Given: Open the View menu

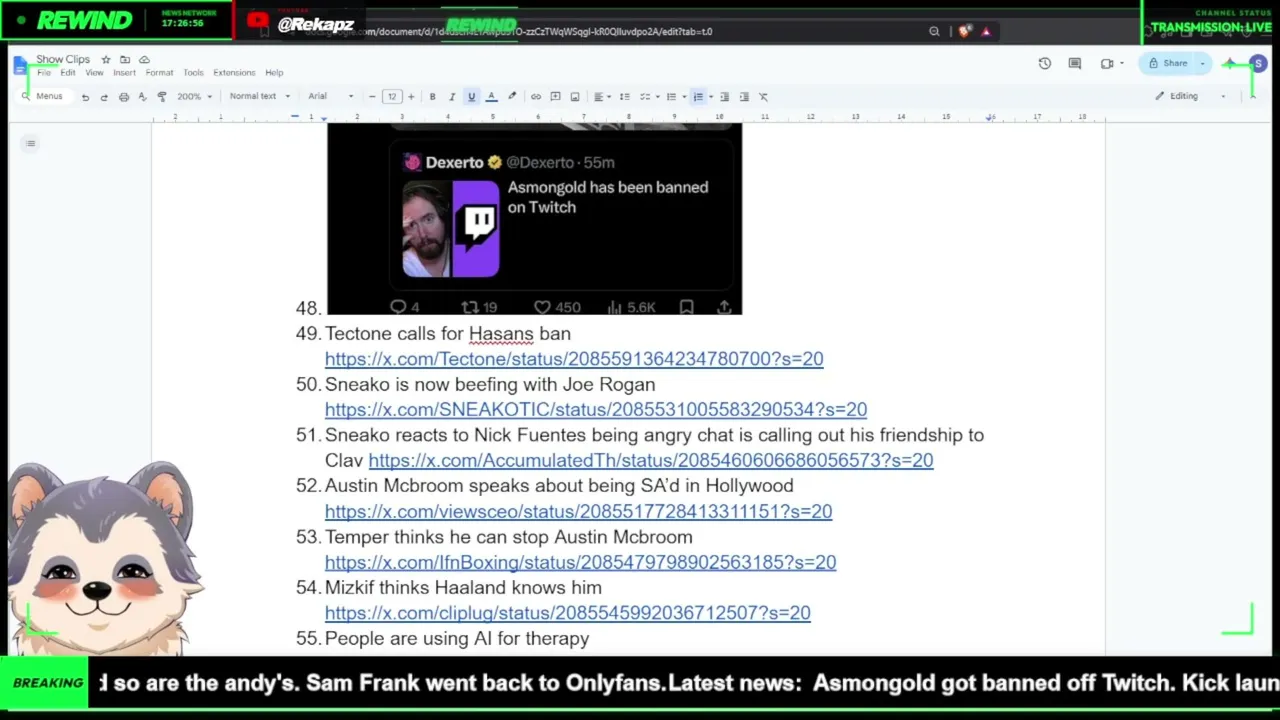Looking at the screenshot, I should [94, 73].
